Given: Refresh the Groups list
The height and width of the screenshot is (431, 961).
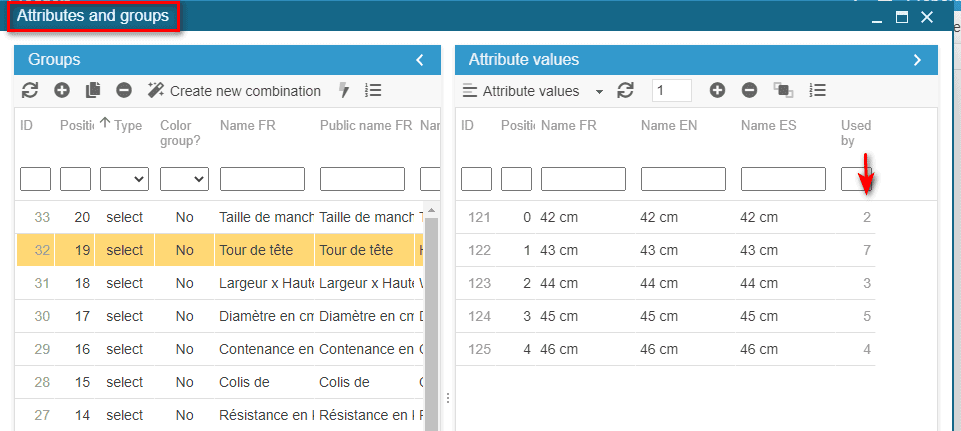Looking at the screenshot, I should pos(29,91).
